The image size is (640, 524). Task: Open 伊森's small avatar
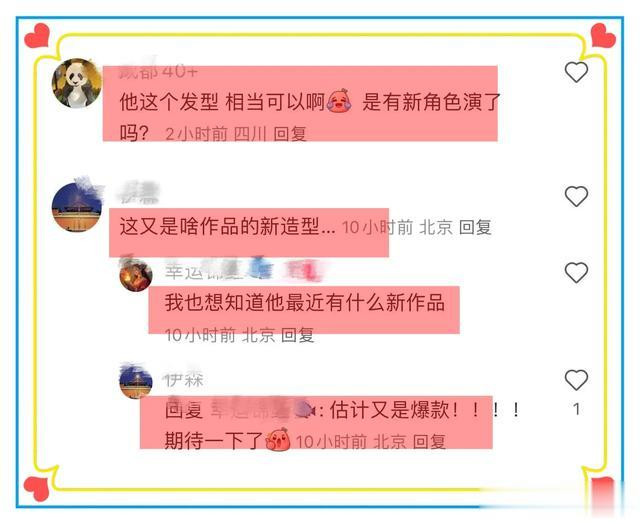pyautogui.click(x=136, y=382)
